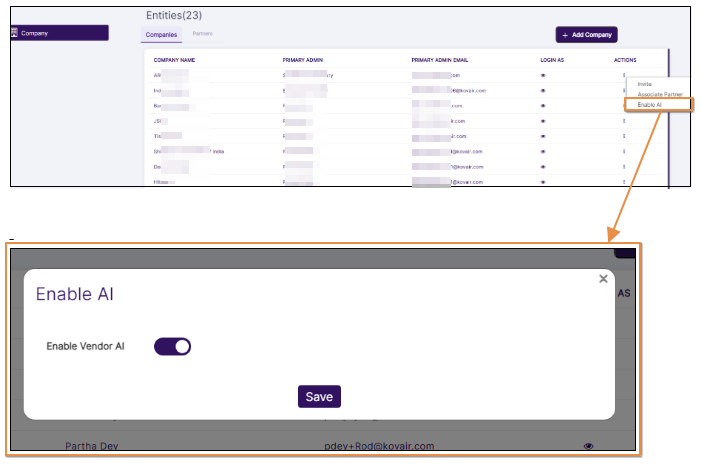The image size is (701, 464).
Task: Click the Login As eye for Tis row
Action: (x=543, y=136)
